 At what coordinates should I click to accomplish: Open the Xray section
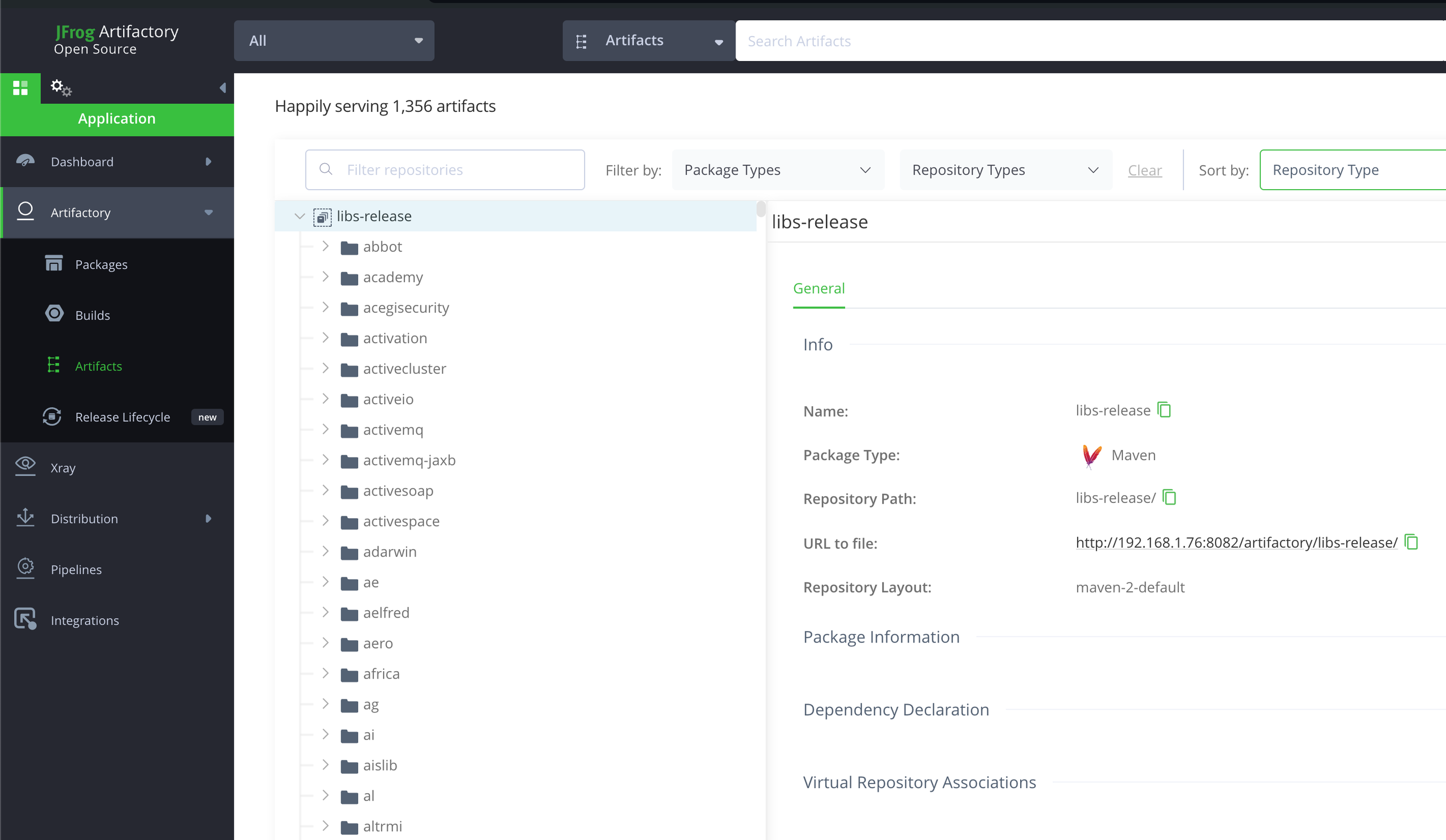[x=63, y=468]
